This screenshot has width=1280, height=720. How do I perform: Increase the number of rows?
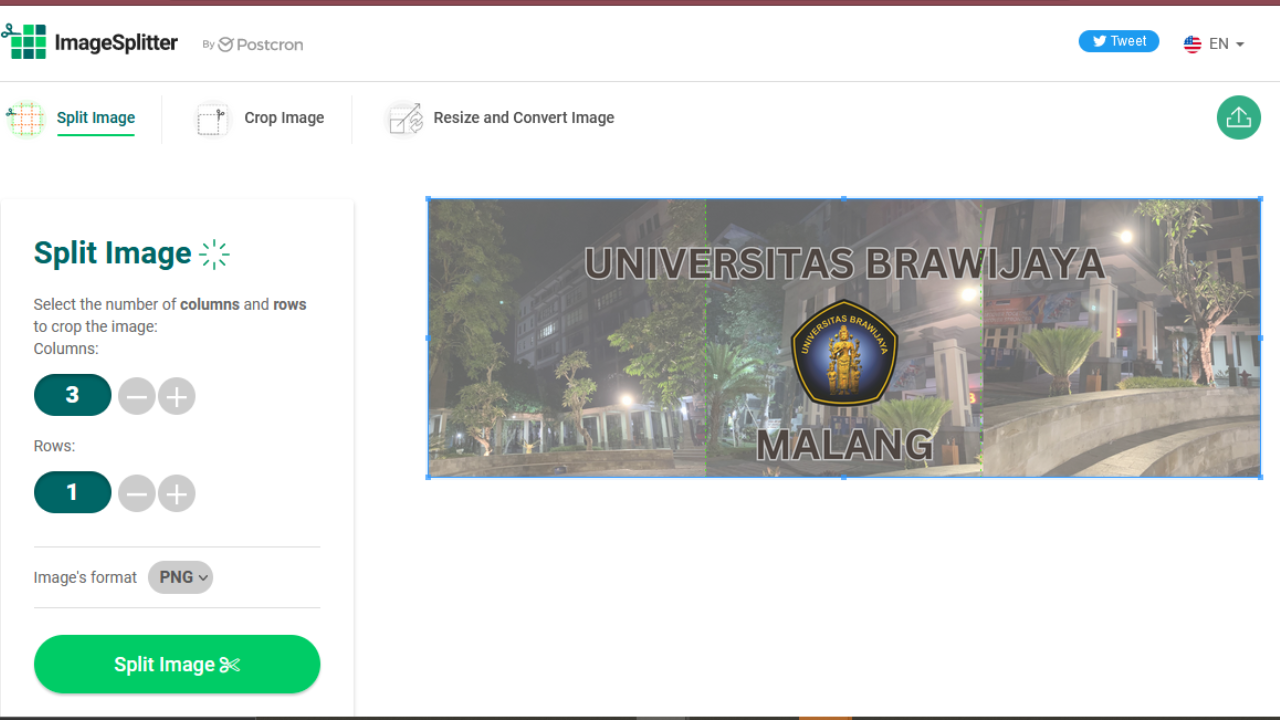[176, 493]
